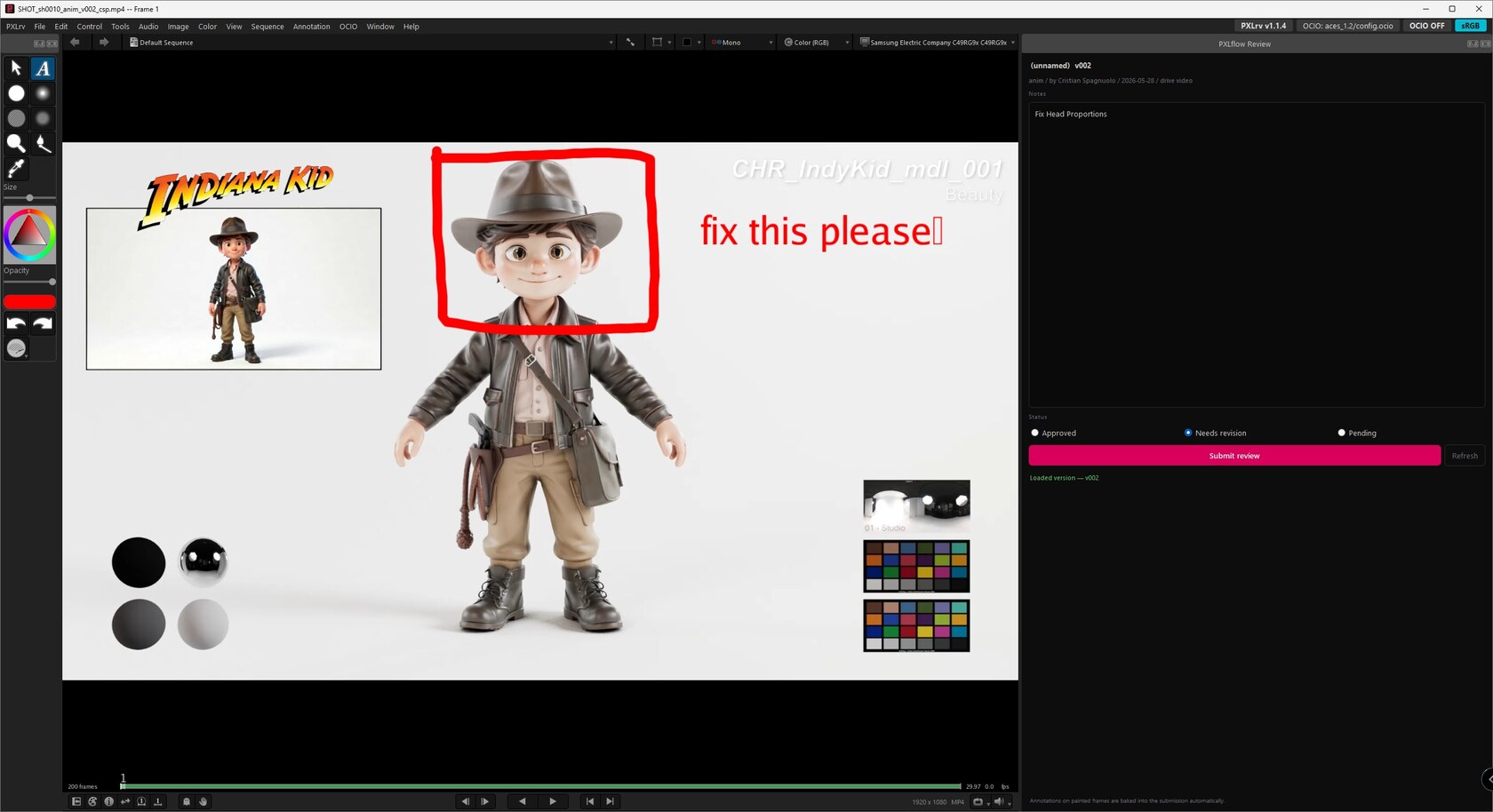Open the Annotation menu
The image size is (1493, 812).
pyautogui.click(x=311, y=27)
